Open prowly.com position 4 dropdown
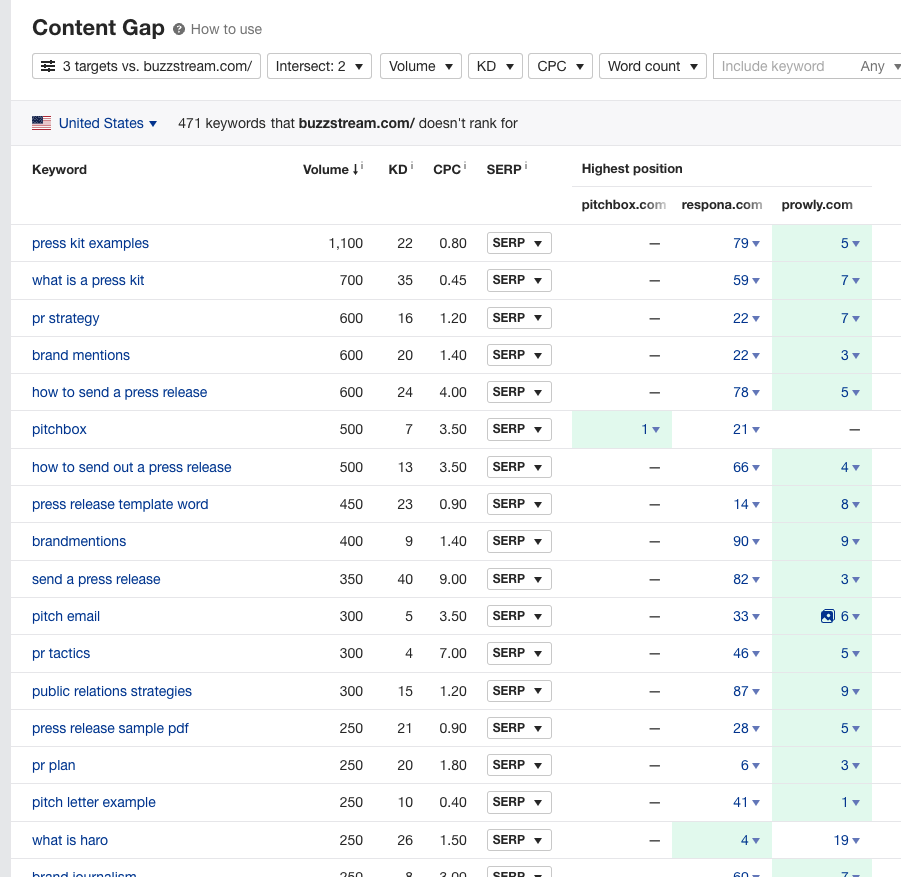 (850, 467)
